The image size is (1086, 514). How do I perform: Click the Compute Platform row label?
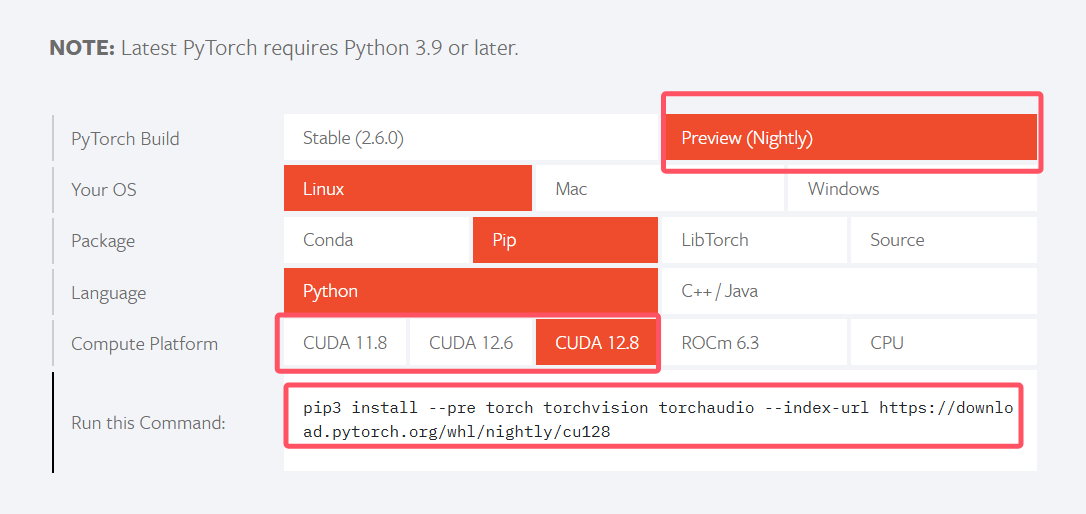click(x=144, y=344)
